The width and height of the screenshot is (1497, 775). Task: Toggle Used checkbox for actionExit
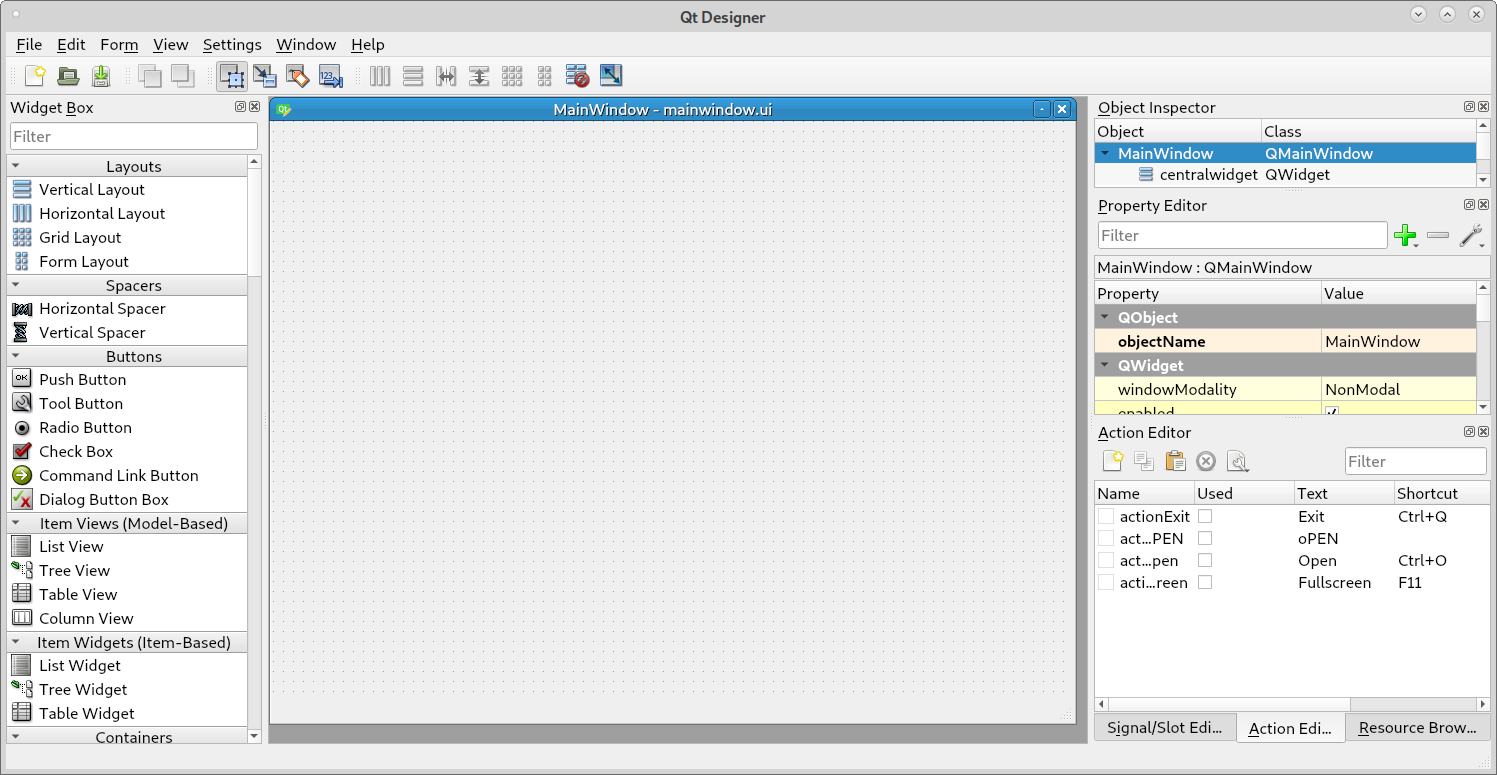tap(1205, 516)
